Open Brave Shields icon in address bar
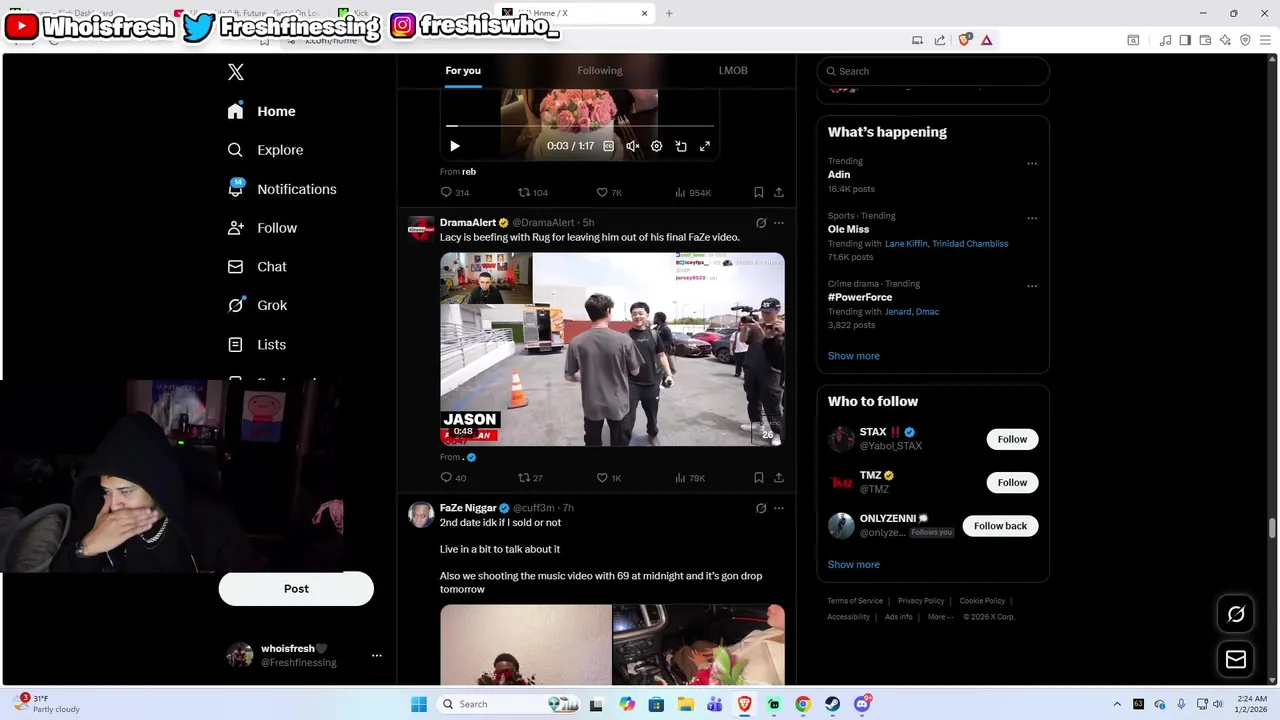Image resolution: width=1280 pixels, height=720 pixels. [x=965, y=40]
